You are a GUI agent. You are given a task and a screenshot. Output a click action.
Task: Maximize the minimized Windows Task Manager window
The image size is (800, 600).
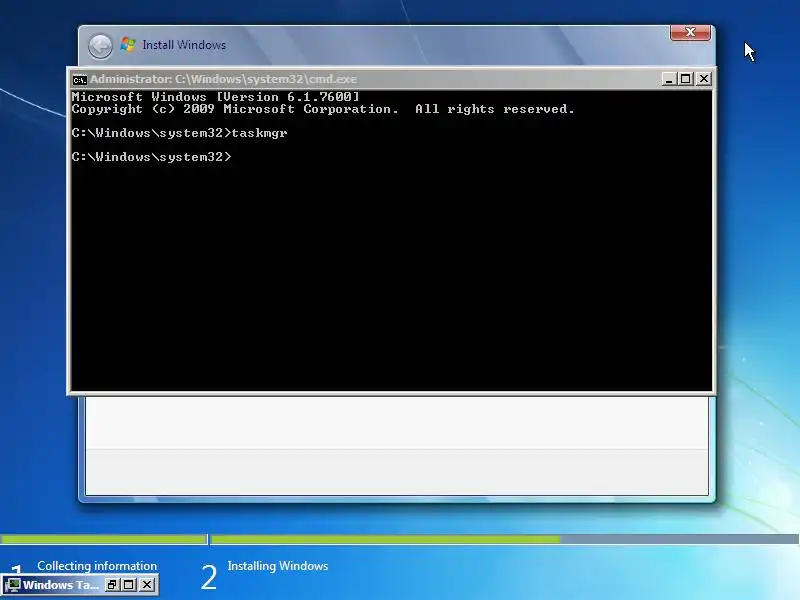(129, 585)
